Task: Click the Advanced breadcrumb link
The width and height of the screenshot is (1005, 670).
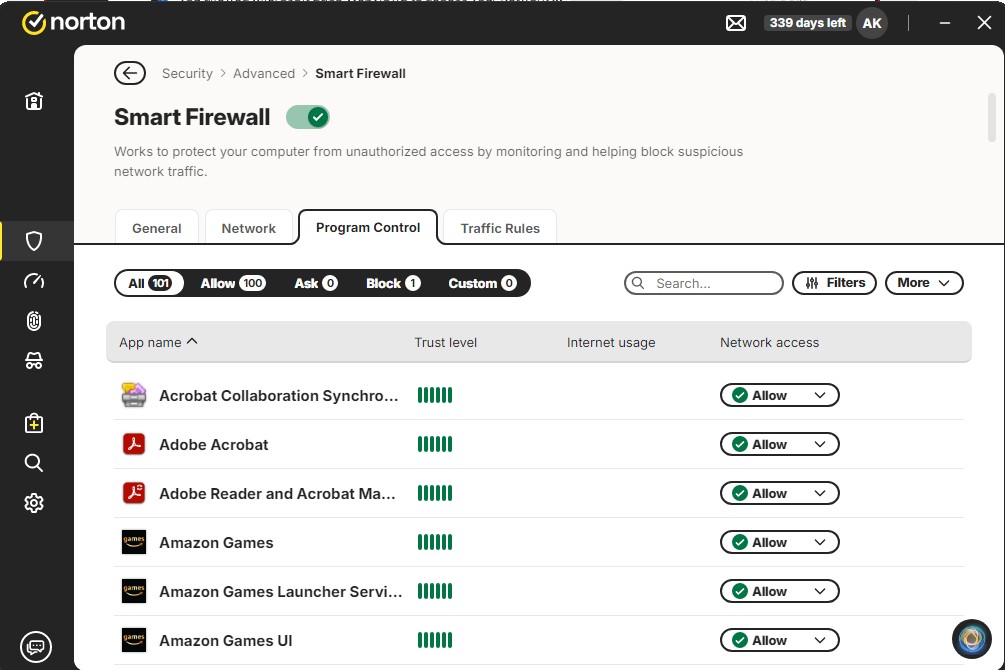Action: point(264,74)
